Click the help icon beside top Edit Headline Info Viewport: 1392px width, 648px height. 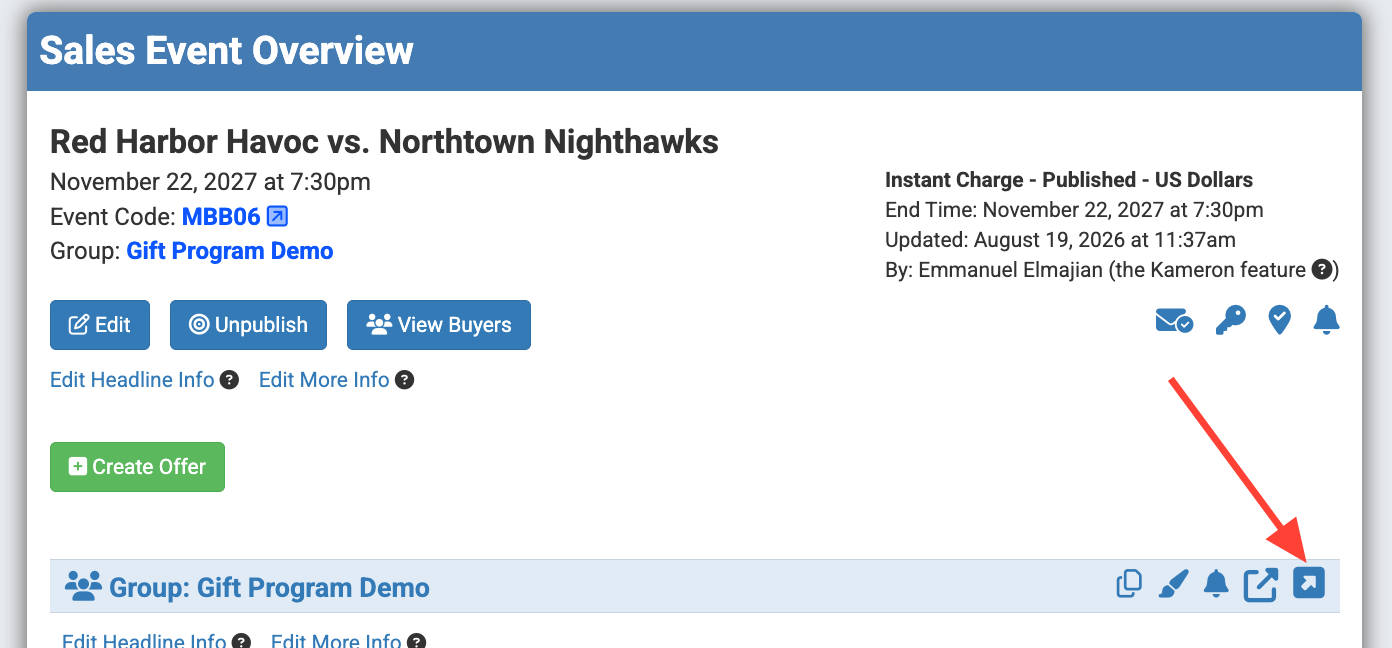pos(229,380)
